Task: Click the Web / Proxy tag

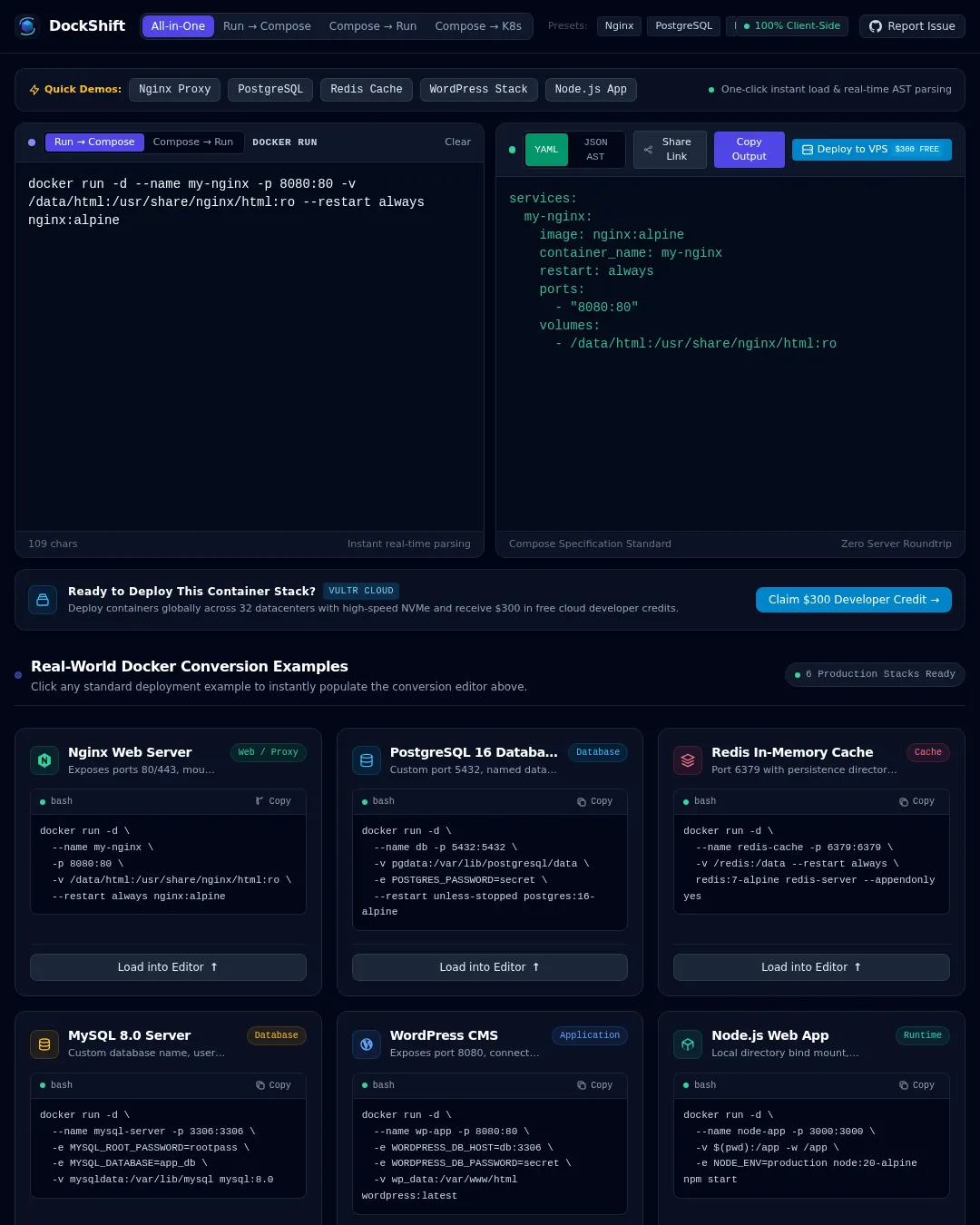Action: [268, 752]
